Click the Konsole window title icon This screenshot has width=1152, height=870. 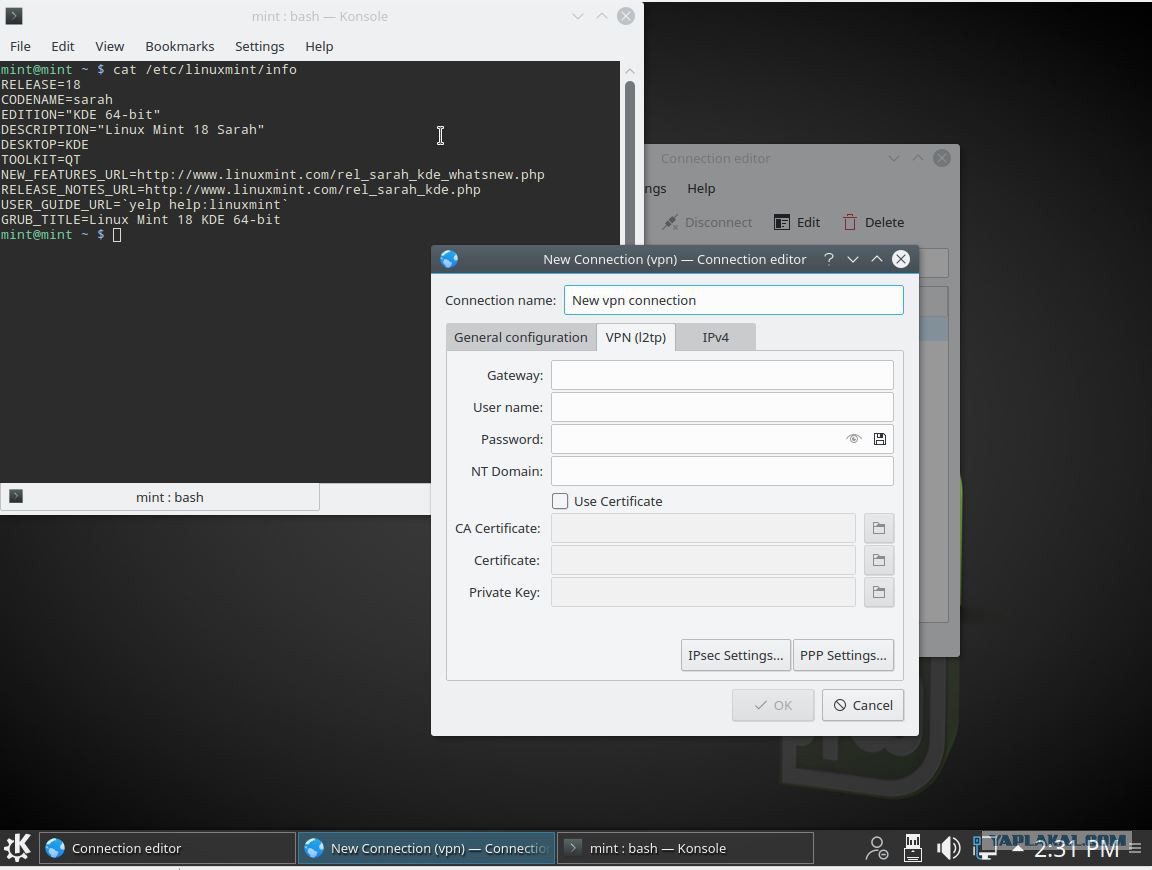pyautogui.click(x=14, y=15)
